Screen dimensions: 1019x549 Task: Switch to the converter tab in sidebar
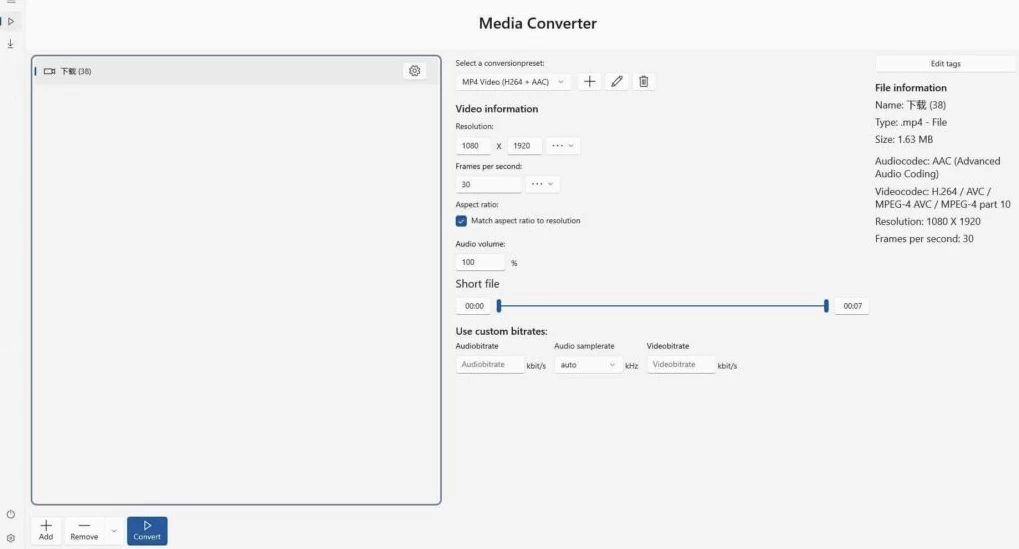[11, 21]
